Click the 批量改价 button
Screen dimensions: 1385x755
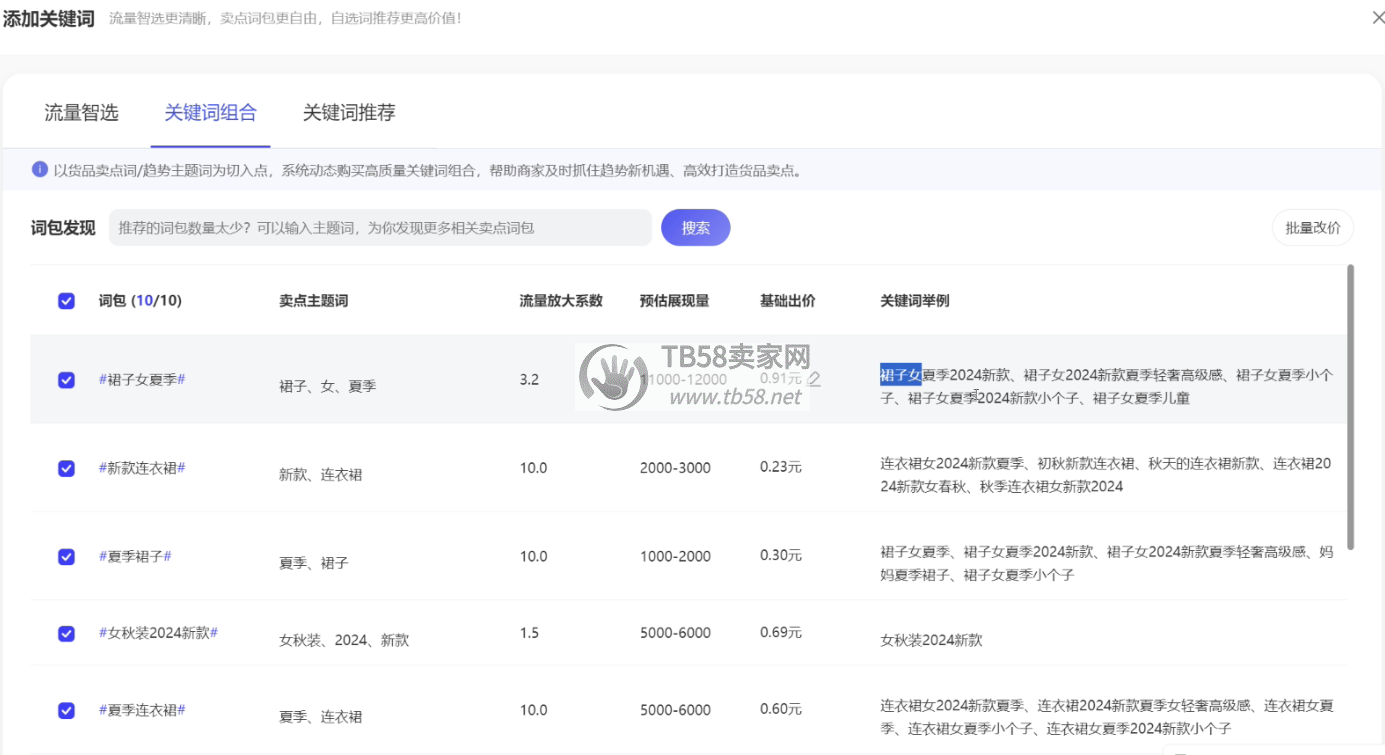1312,228
